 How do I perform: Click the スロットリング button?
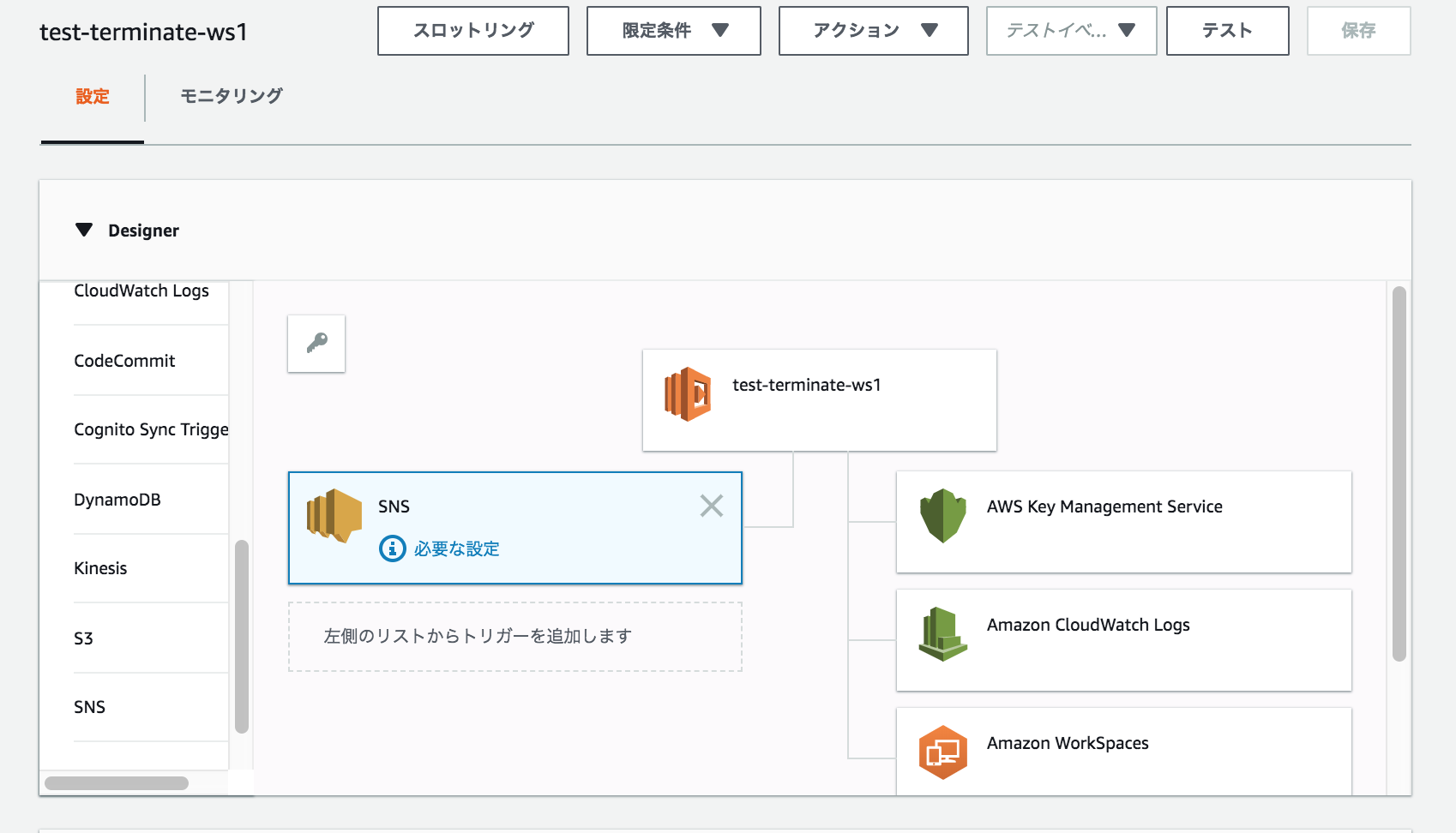473,31
